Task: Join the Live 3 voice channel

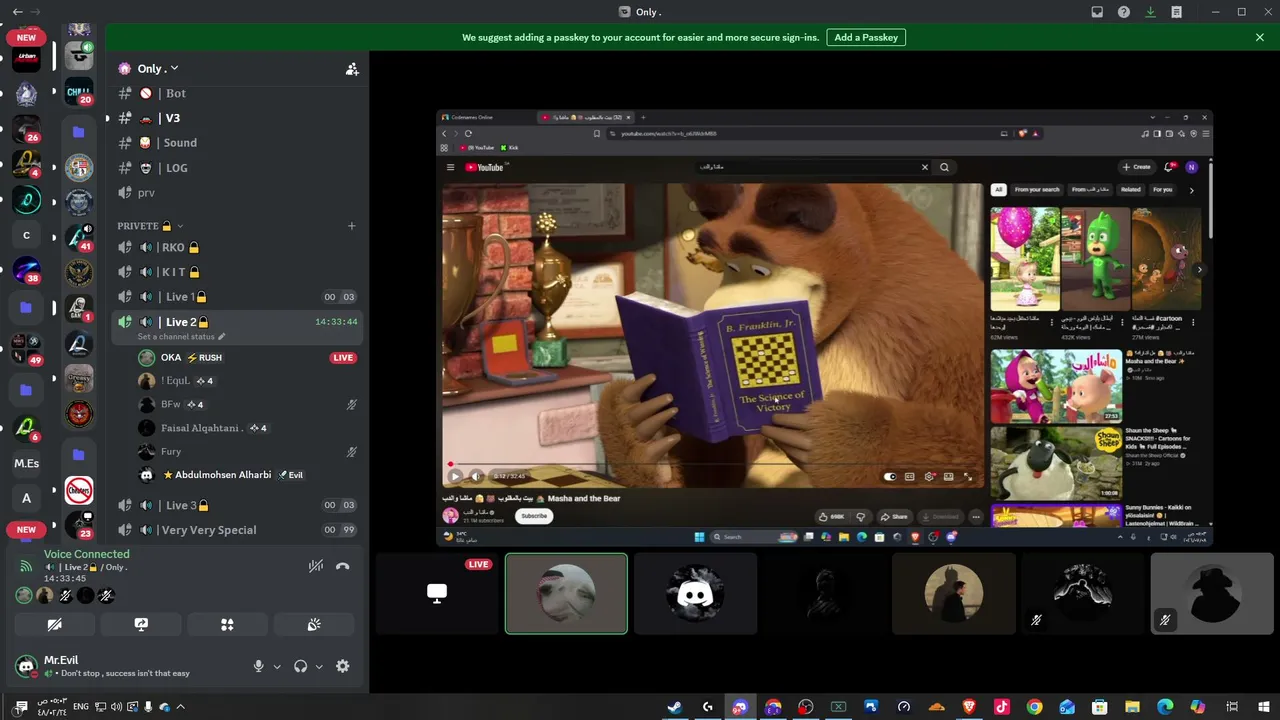Action: pyautogui.click(x=237, y=505)
